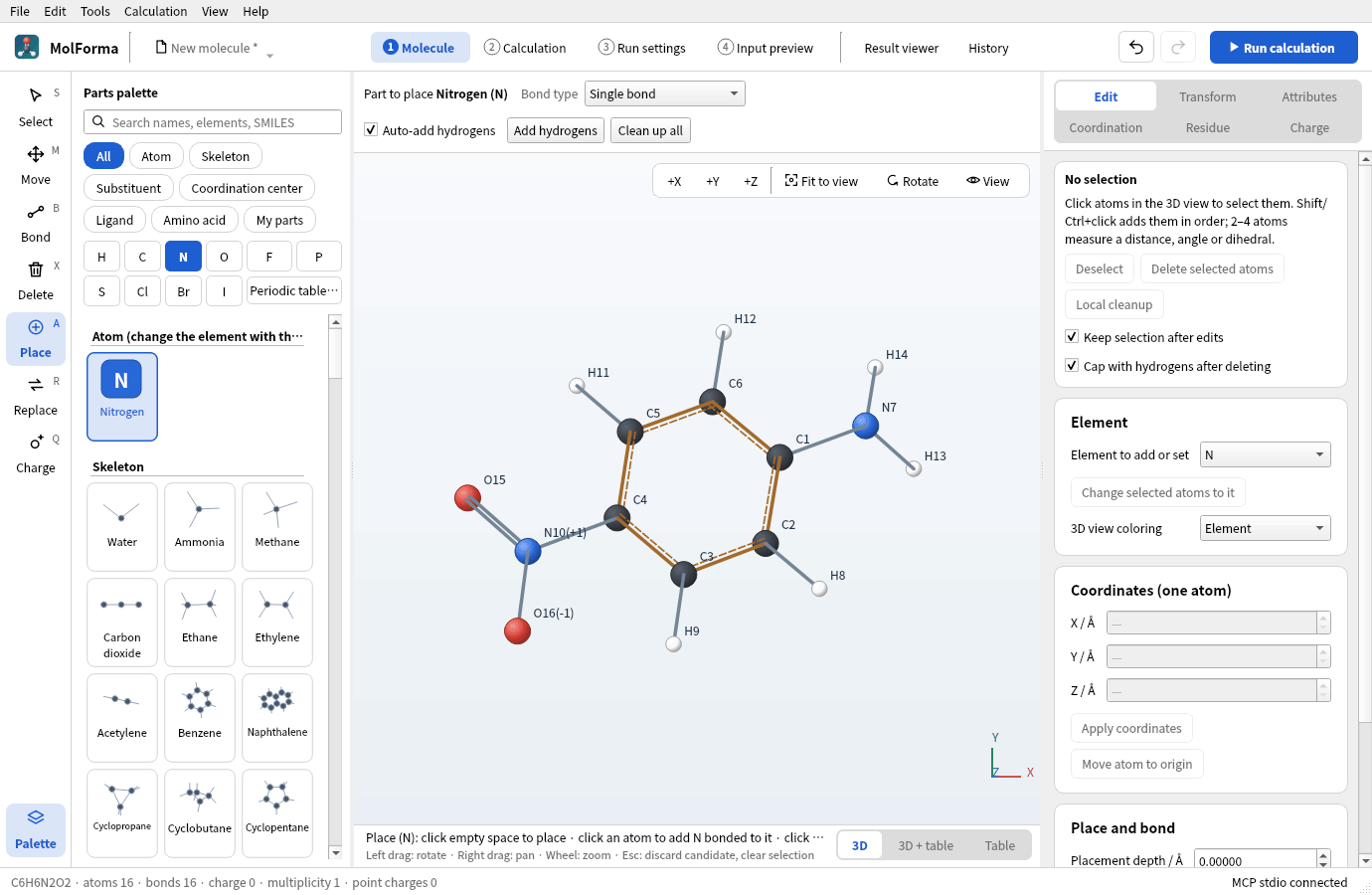Click Move atom to origin button
The height and width of the screenshot is (895, 1372).
(x=1137, y=764)
